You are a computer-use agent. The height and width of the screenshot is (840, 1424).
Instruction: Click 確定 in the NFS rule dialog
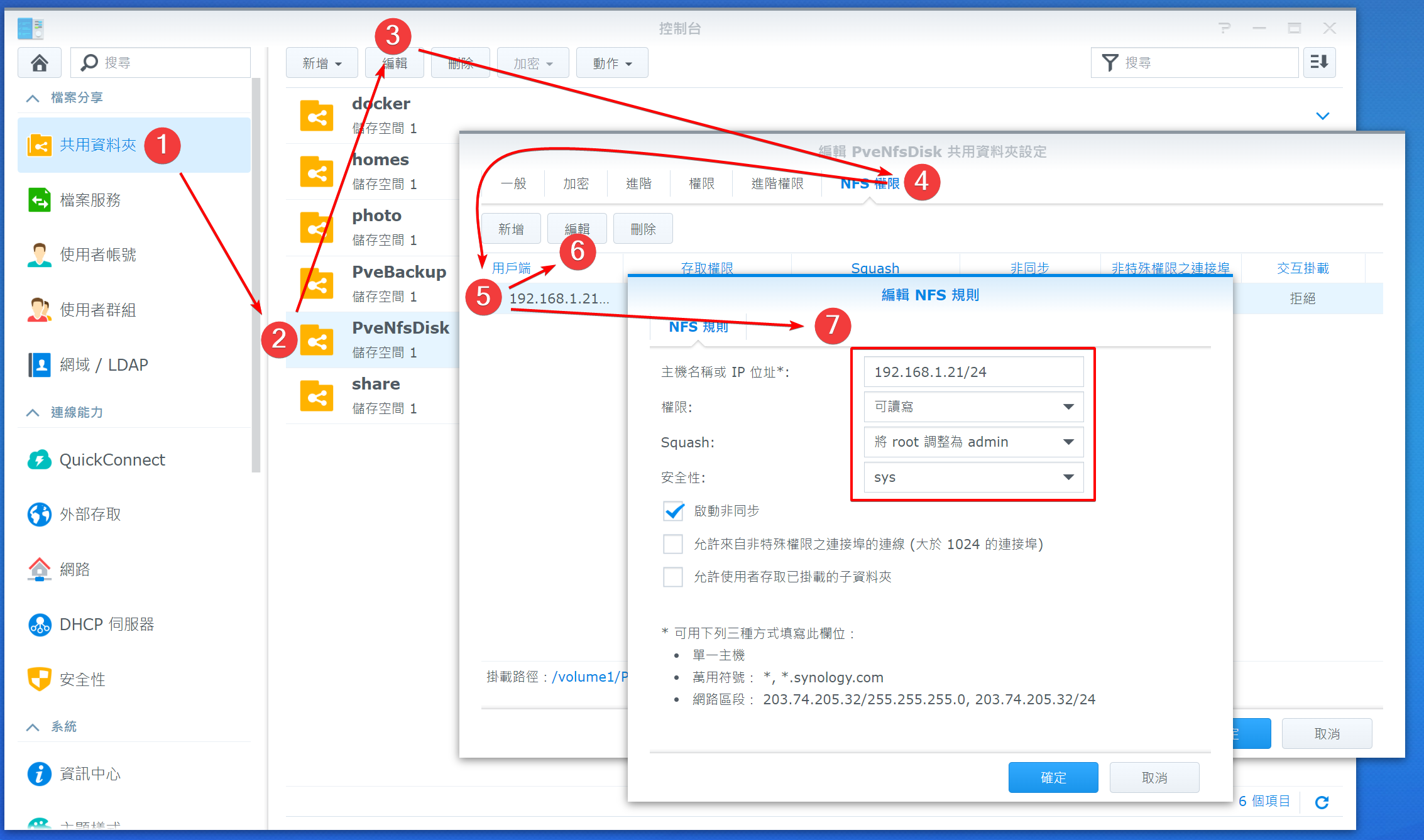click(x=1053, y=778)
